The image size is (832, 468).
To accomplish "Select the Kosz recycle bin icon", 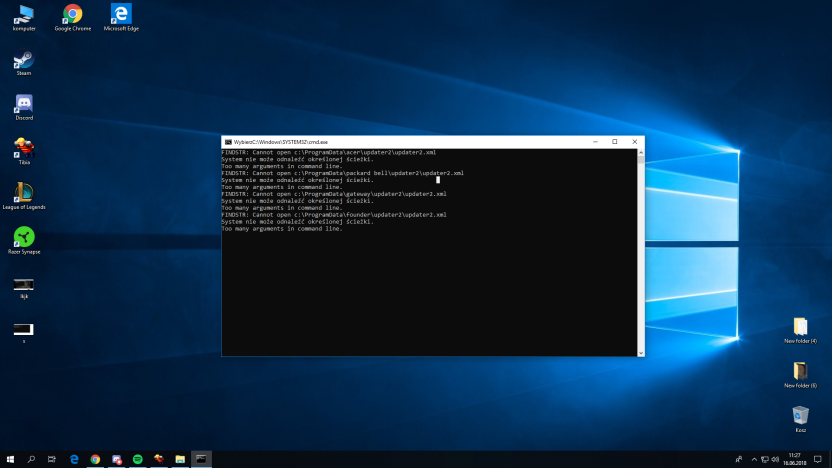I will pos(800,419).
